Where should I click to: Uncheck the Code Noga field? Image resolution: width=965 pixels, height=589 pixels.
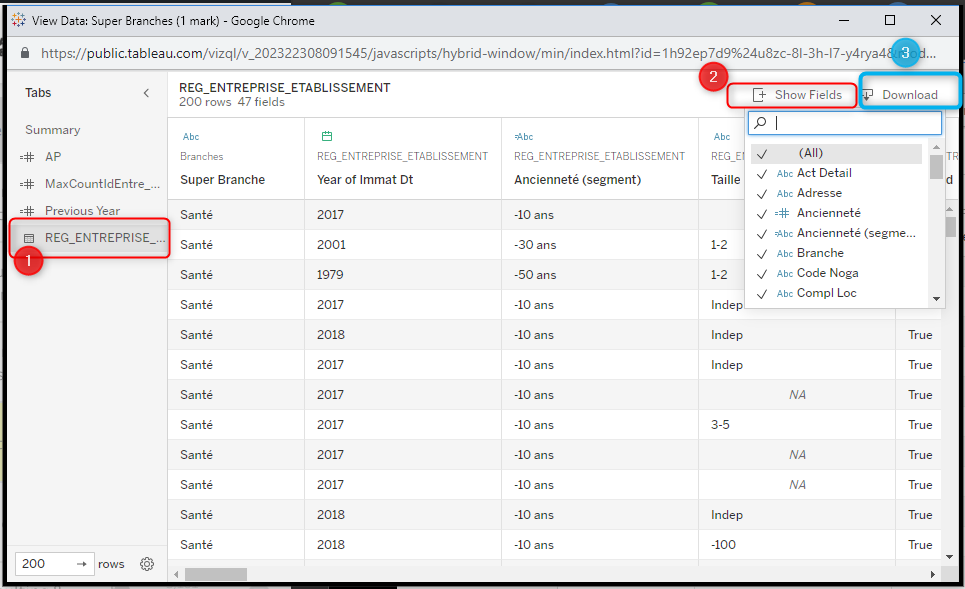[x=762, y=274]
